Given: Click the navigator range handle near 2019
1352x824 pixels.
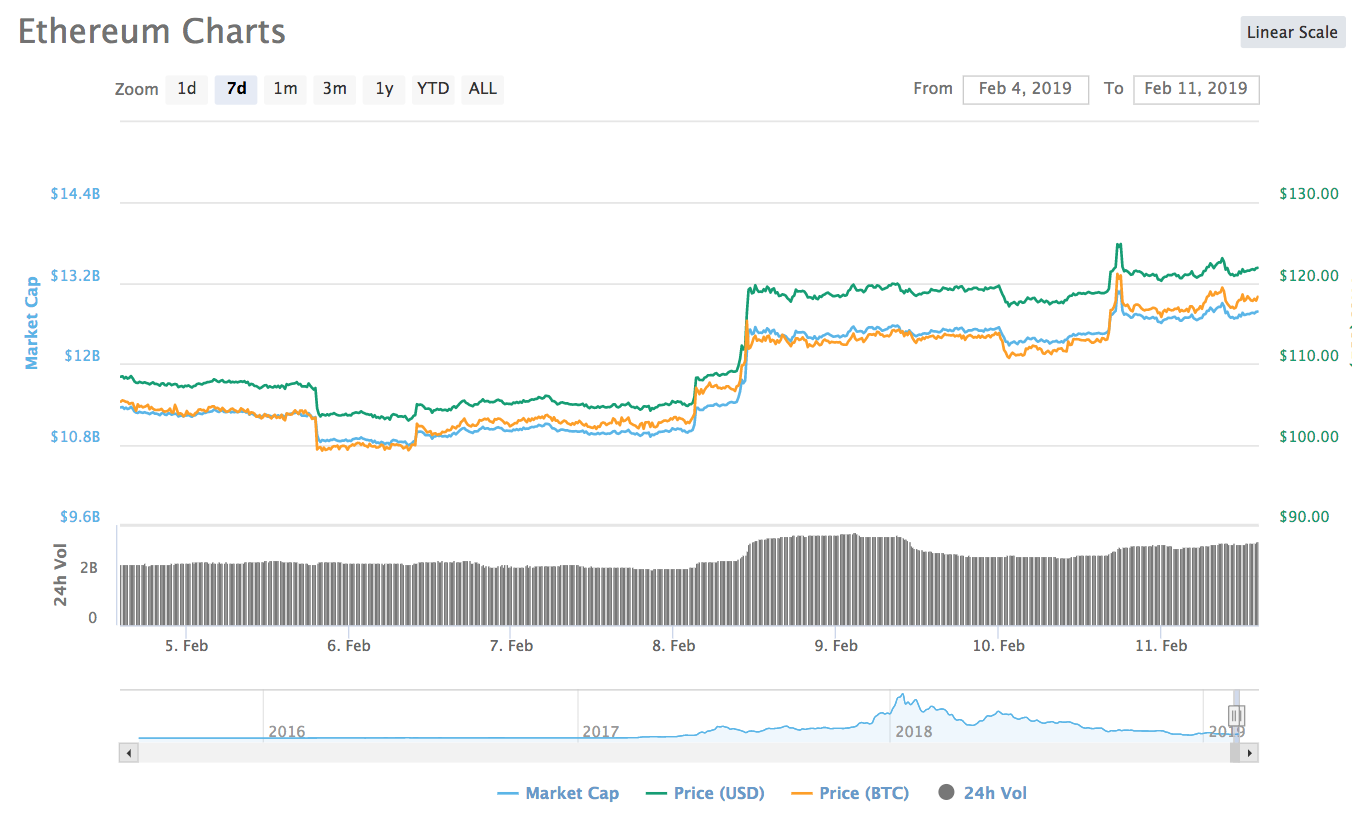Looking at the screenshot, I should pyautogui.click(x=1236, y=715).
